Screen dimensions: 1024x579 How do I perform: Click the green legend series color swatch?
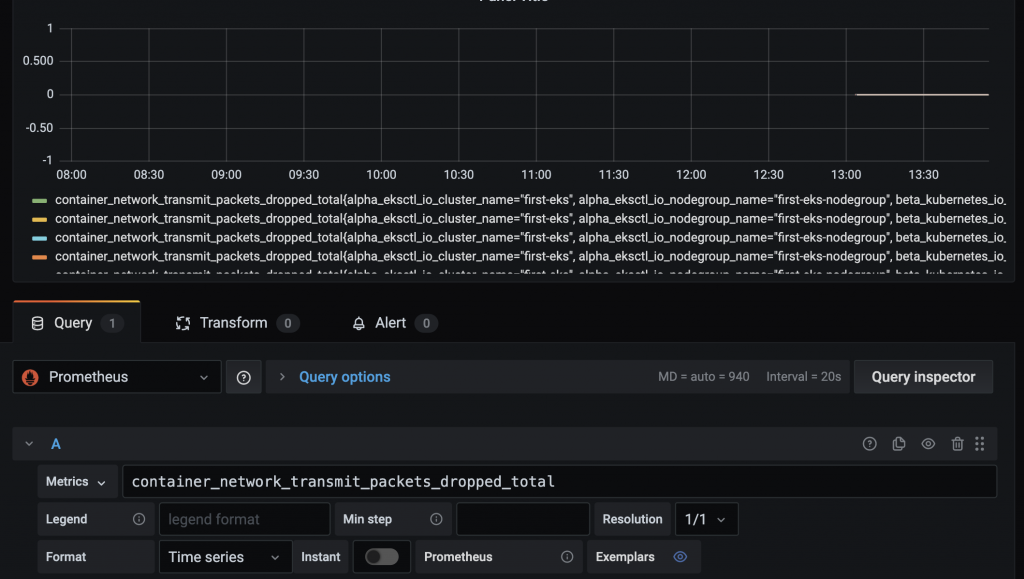(40, 200)
